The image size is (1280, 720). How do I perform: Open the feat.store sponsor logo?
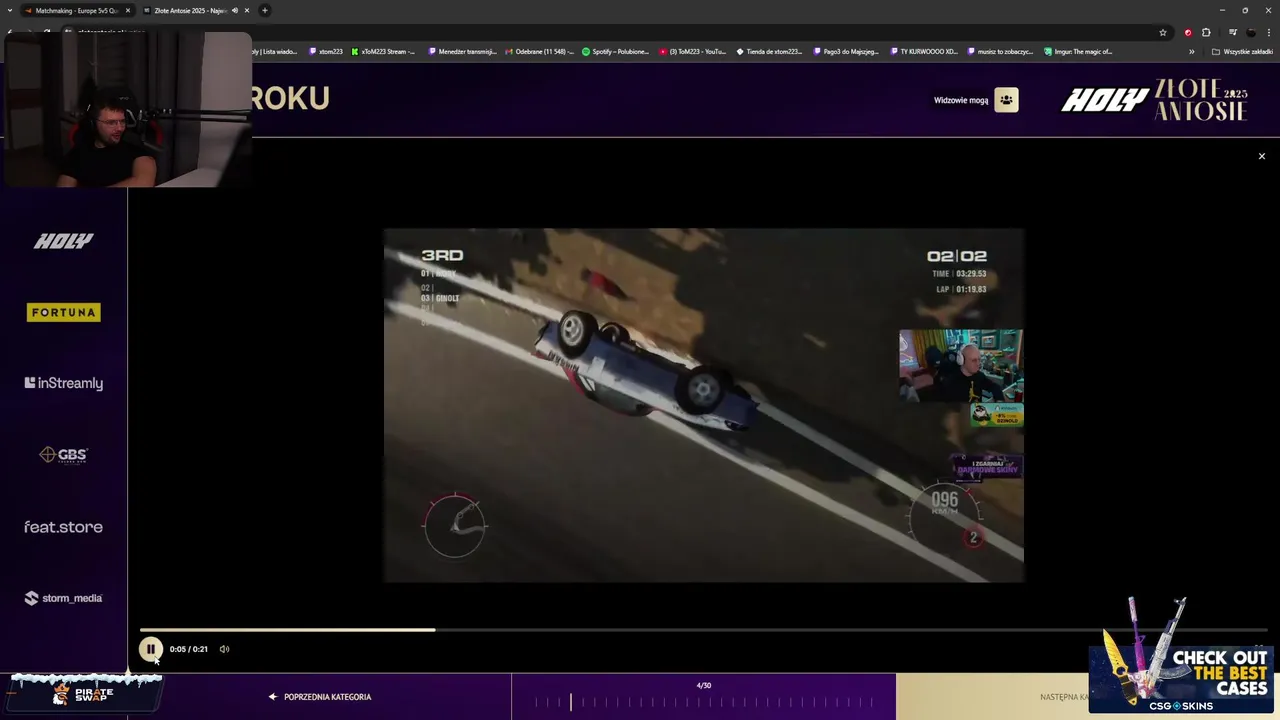coord(64,527)
